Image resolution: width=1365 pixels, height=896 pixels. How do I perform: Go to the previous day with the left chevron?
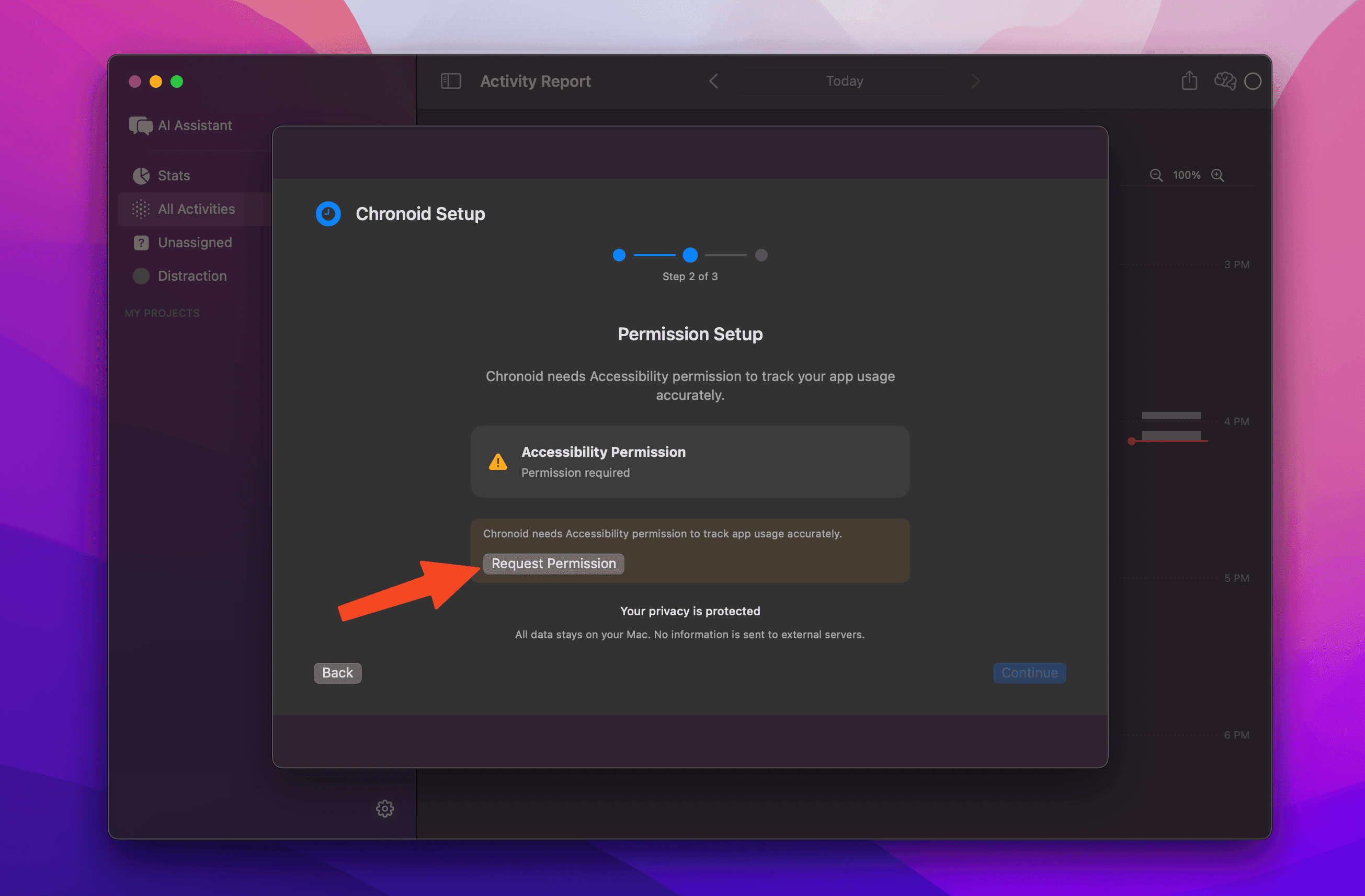(x=713, y=81)
